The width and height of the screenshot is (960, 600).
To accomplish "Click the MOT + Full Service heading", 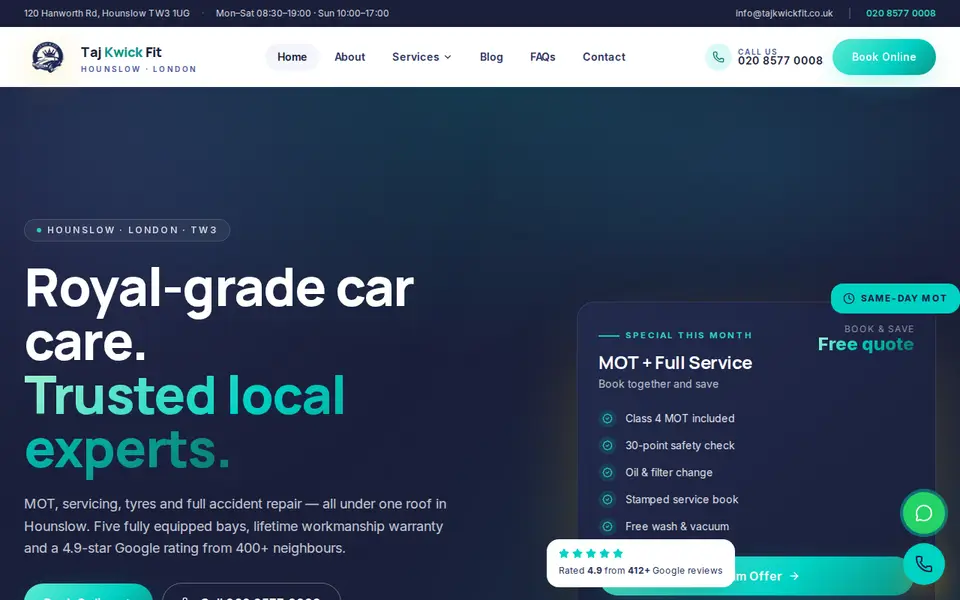I will pyautogui.click(x=675, y=362).
